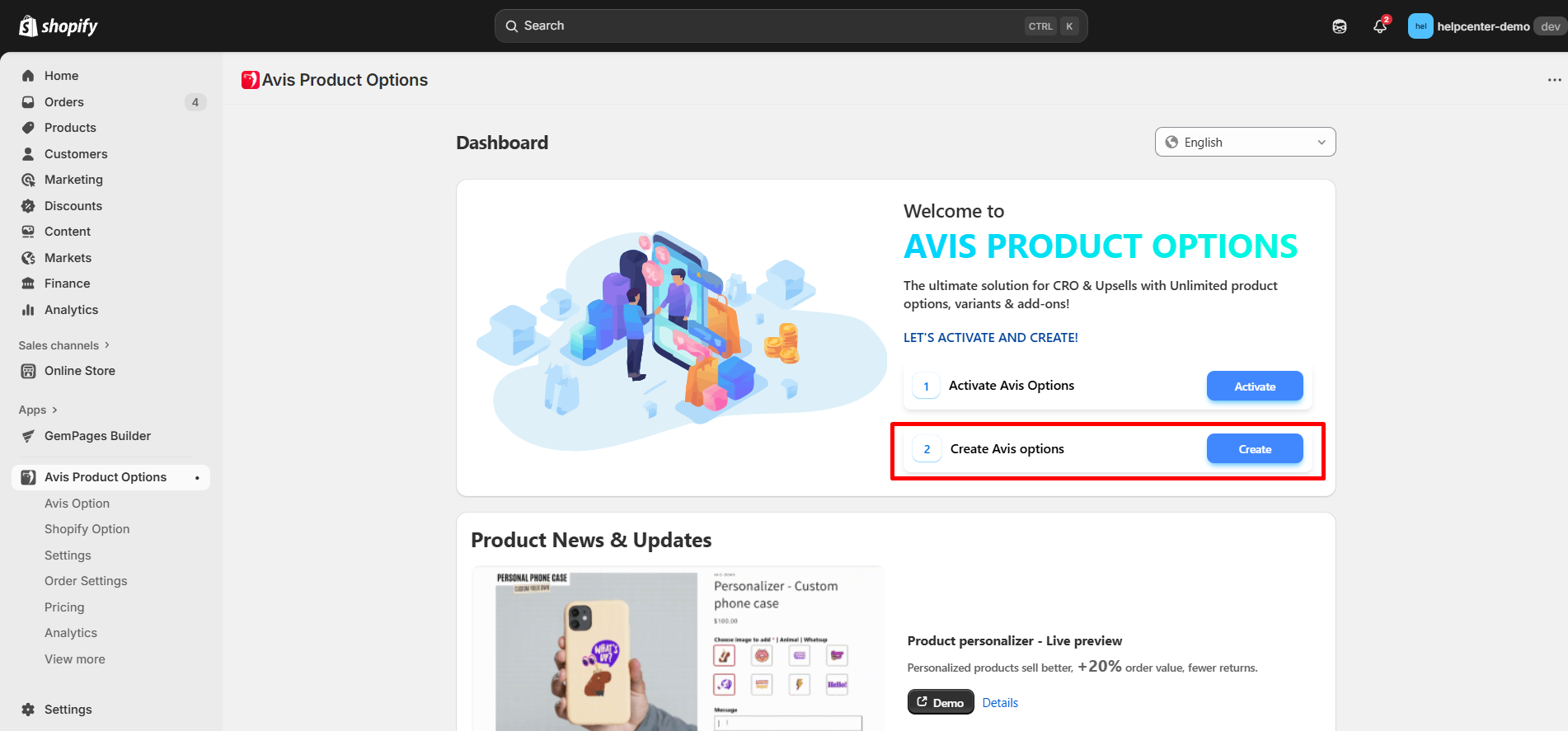
Task: Expand the Apps section
Action: pyautogui.click(x=38, y=410)
